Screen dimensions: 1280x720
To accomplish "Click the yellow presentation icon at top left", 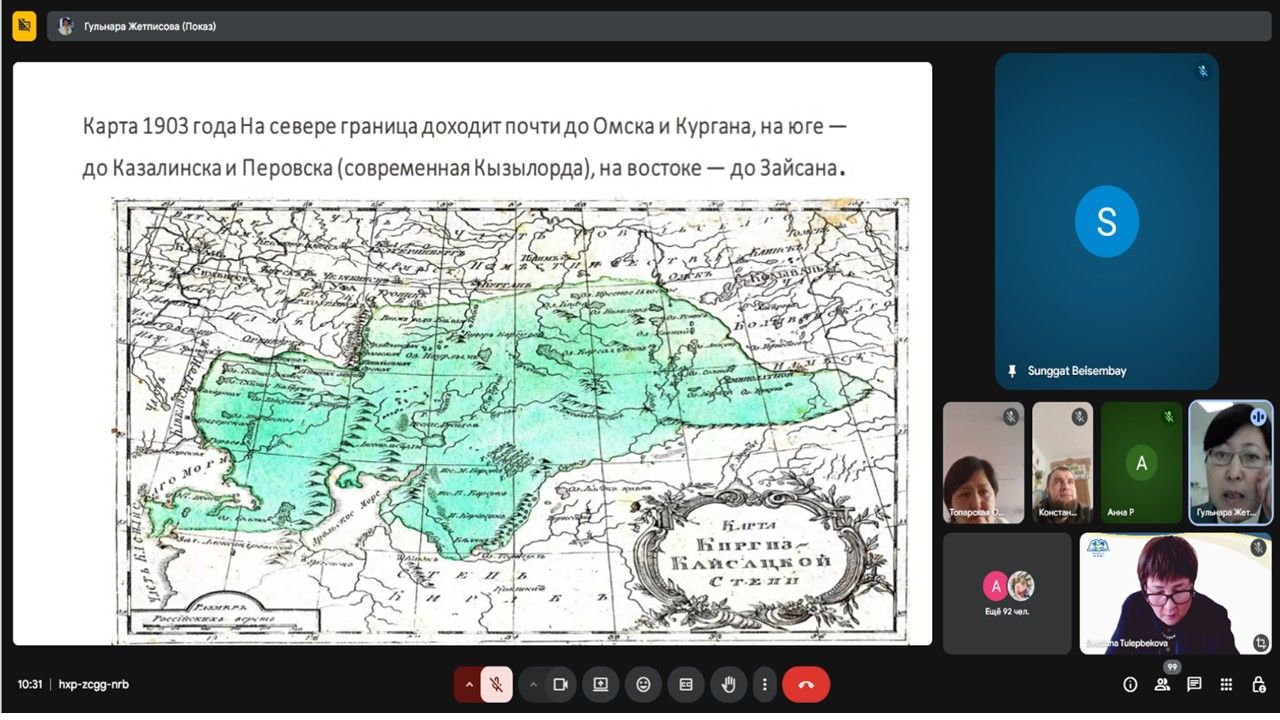I will pyautogui.click(x=25, y=26).
